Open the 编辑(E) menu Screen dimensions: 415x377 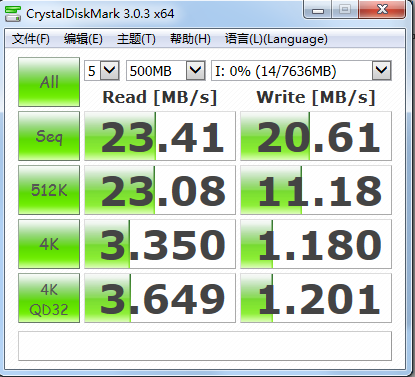point(83,39)
